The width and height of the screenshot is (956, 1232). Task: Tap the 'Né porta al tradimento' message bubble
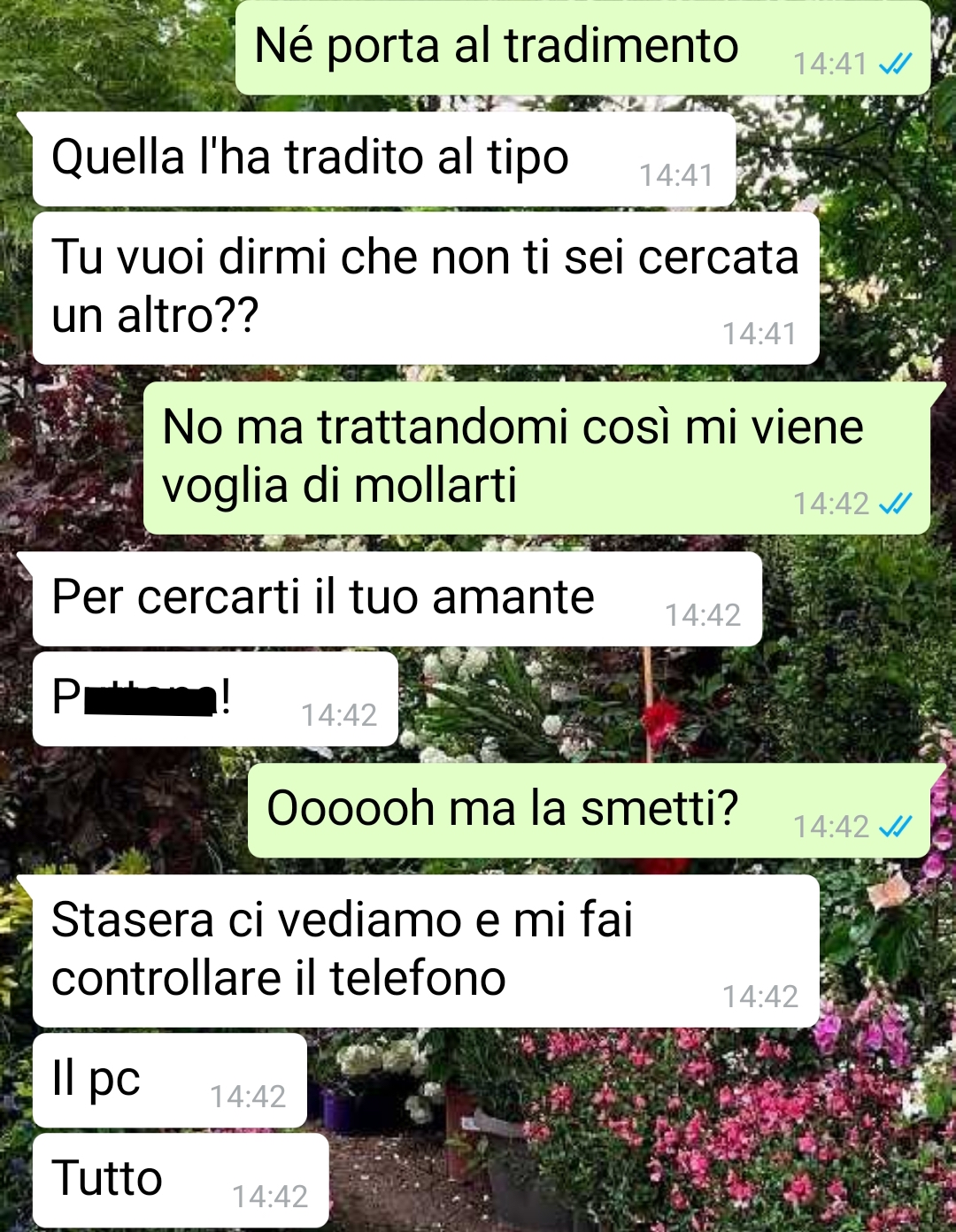pos(582,48)
